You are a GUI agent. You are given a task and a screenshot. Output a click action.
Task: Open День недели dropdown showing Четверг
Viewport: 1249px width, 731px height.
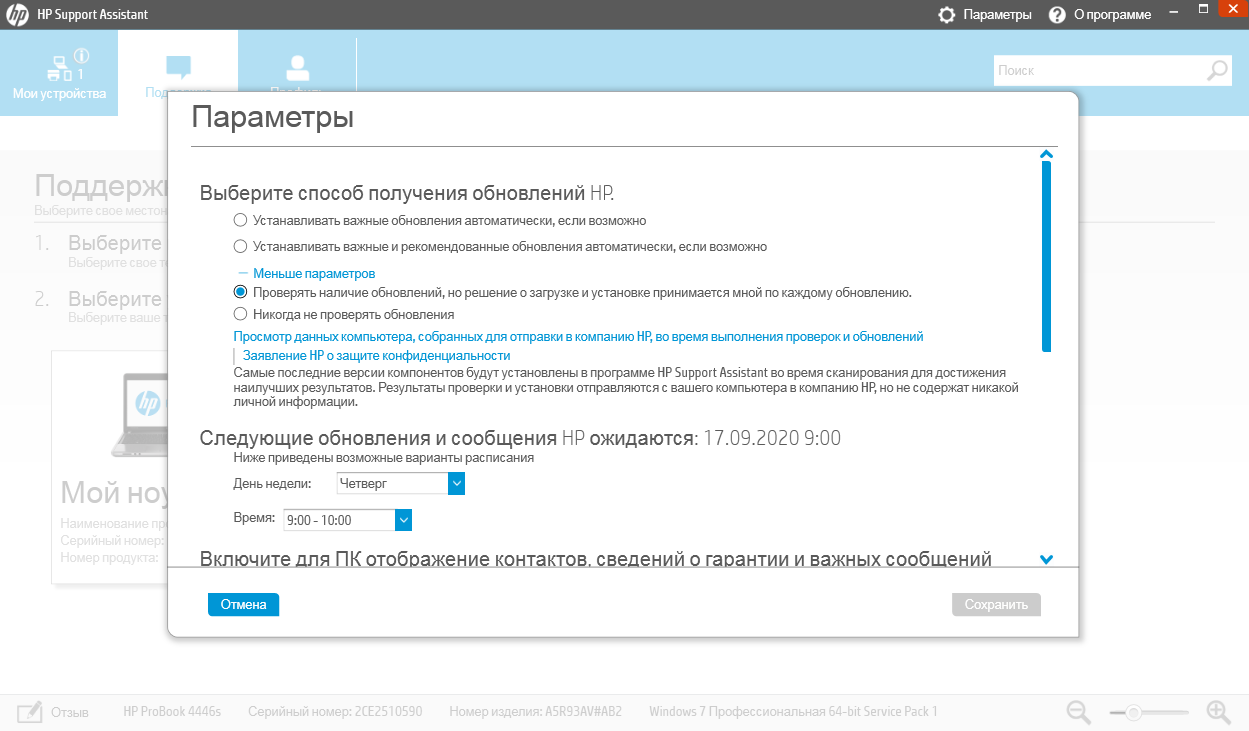400,483
